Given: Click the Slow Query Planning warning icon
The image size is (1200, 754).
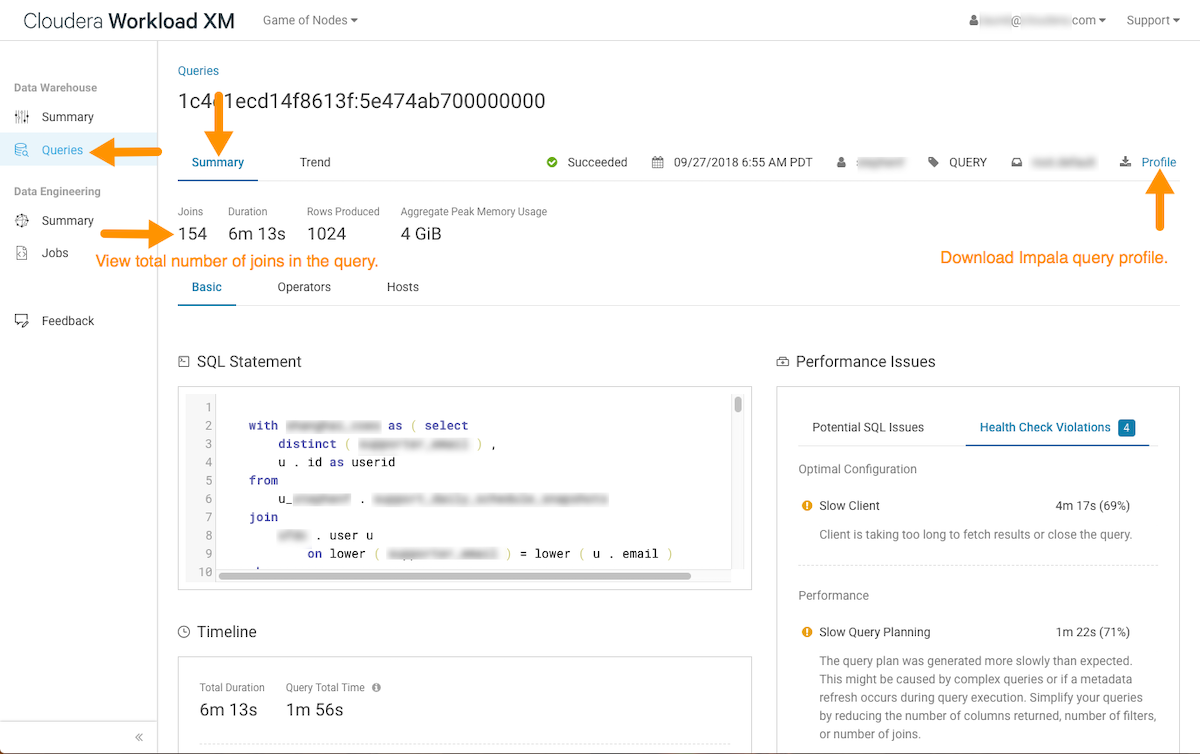Looking at the screenshot, I should coord(807,632).
